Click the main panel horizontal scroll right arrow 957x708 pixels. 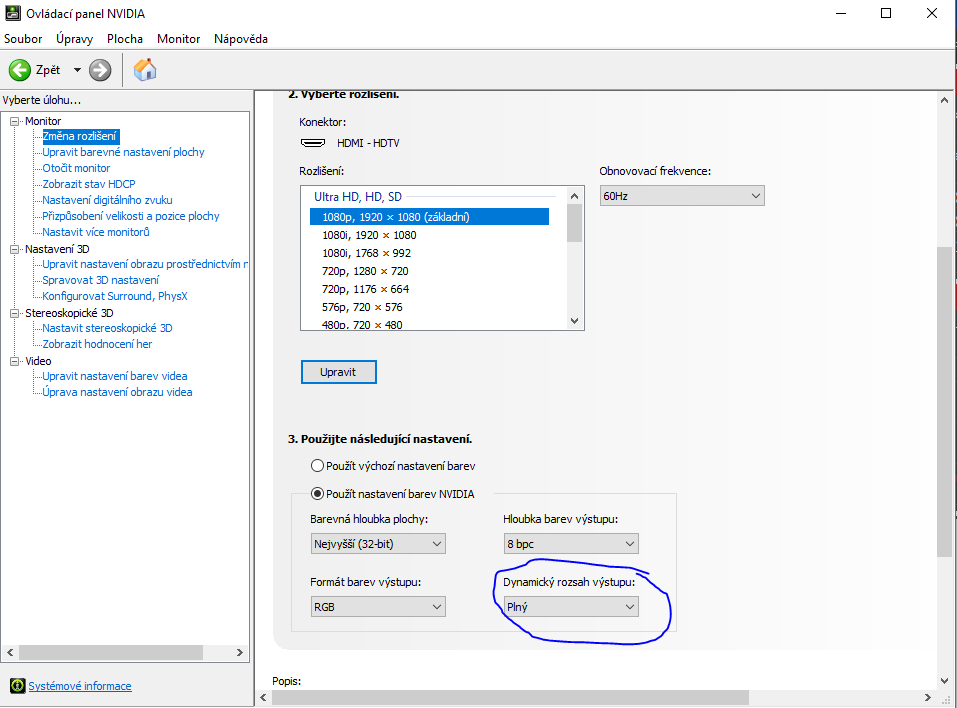pos(928,697)
